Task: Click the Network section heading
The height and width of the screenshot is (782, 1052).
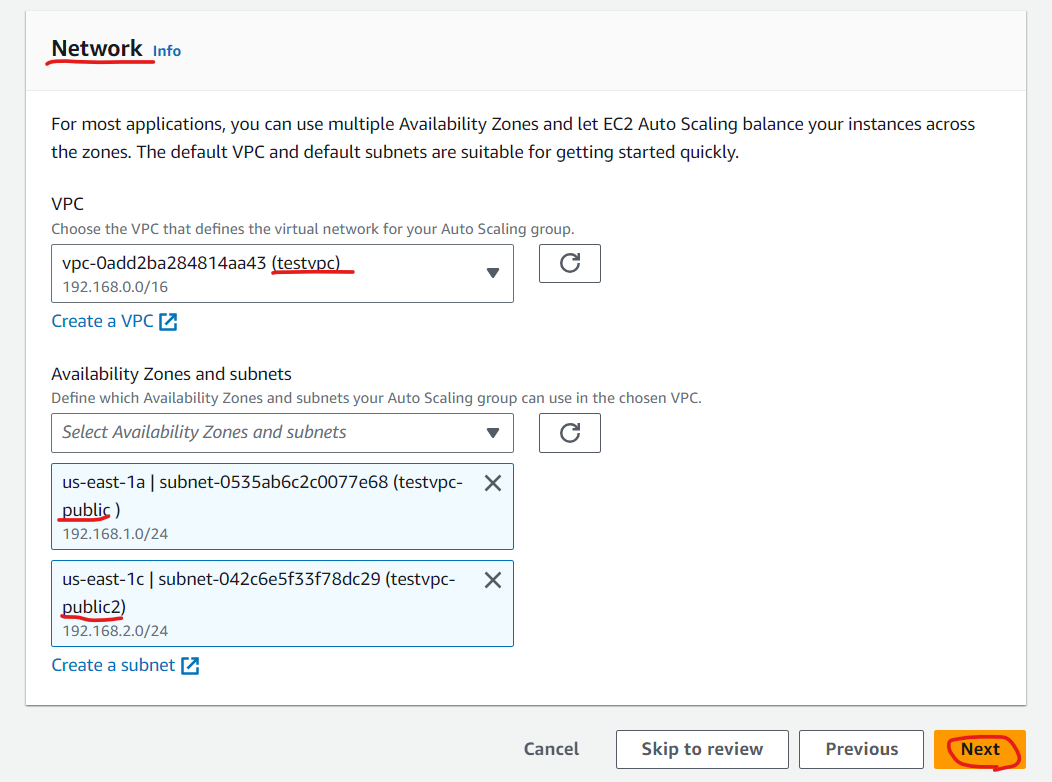Action: [97, 49]
